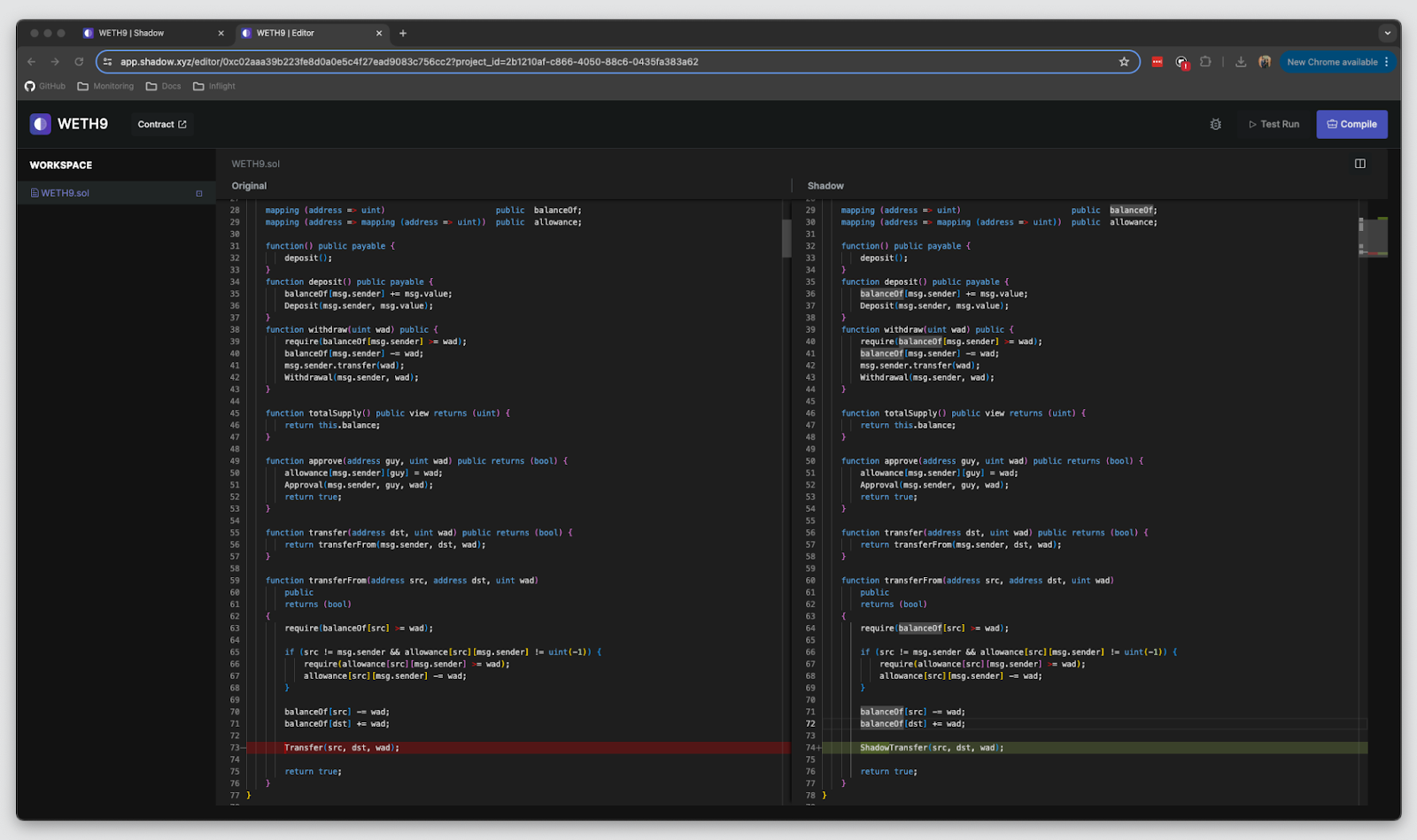Click the Shadow editor minimap
Viewport: 1417px width, 840px height.
pyautogui.click(x=1374, y=237)
